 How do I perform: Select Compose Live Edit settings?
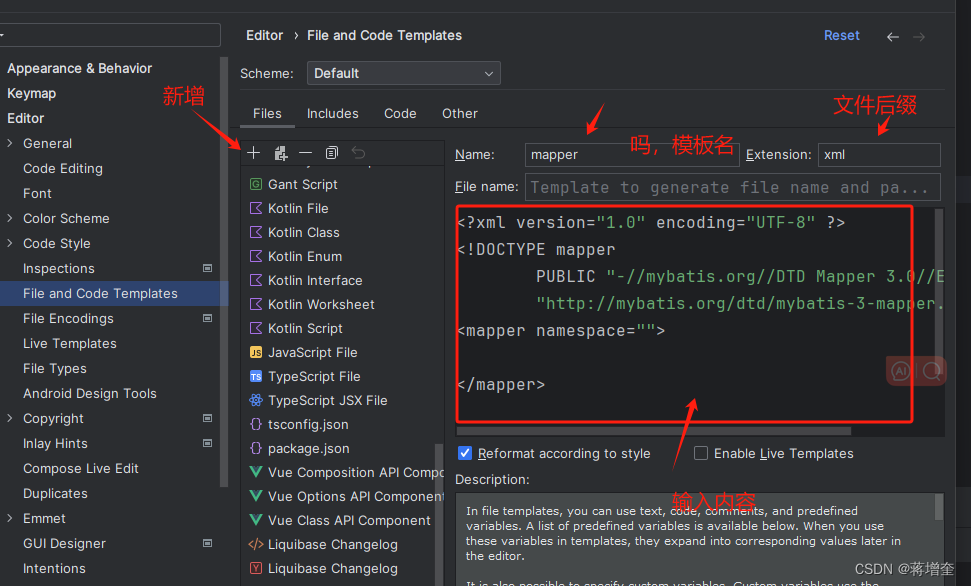click(81, 468)
